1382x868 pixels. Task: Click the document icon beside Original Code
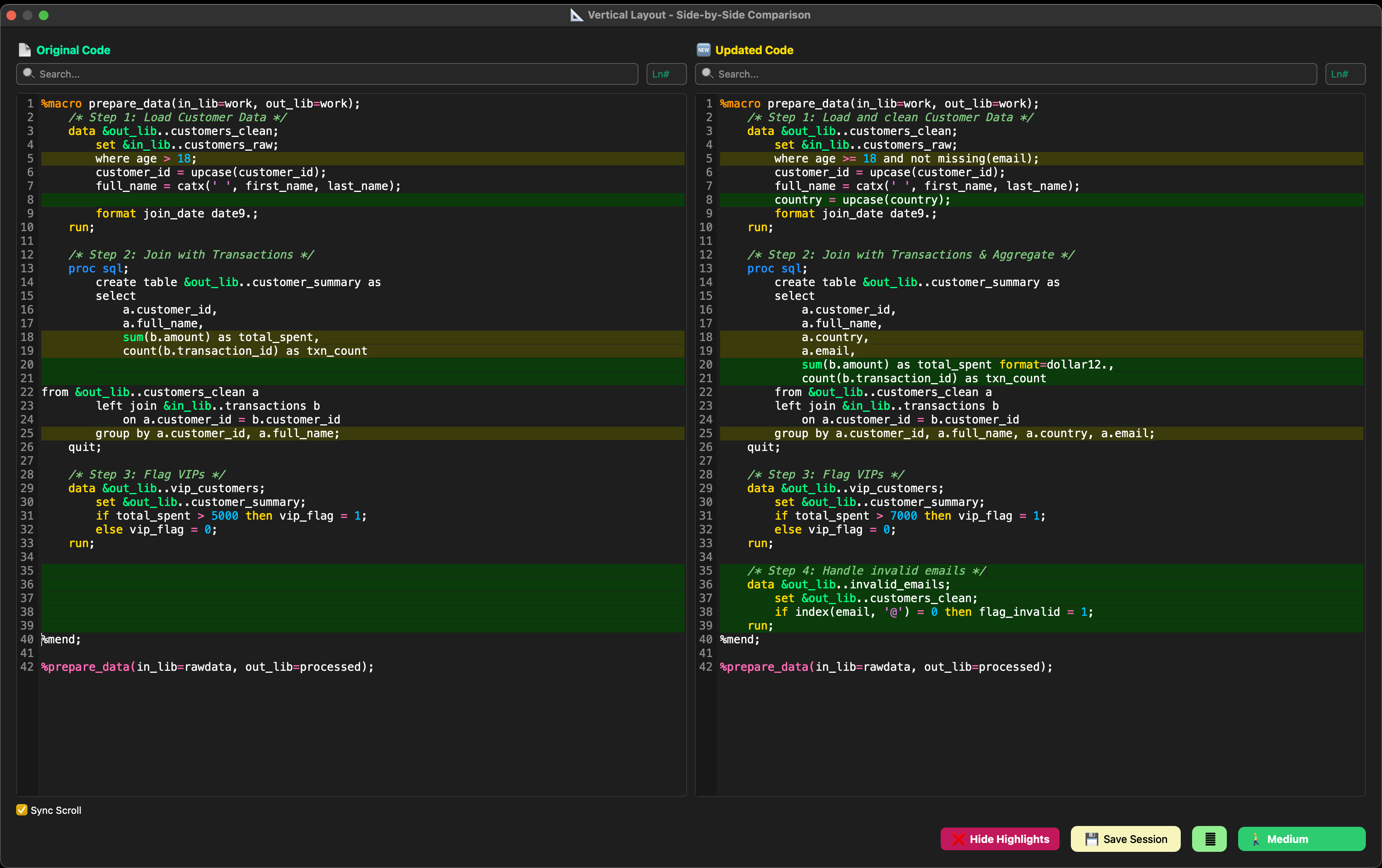(25, 50)
